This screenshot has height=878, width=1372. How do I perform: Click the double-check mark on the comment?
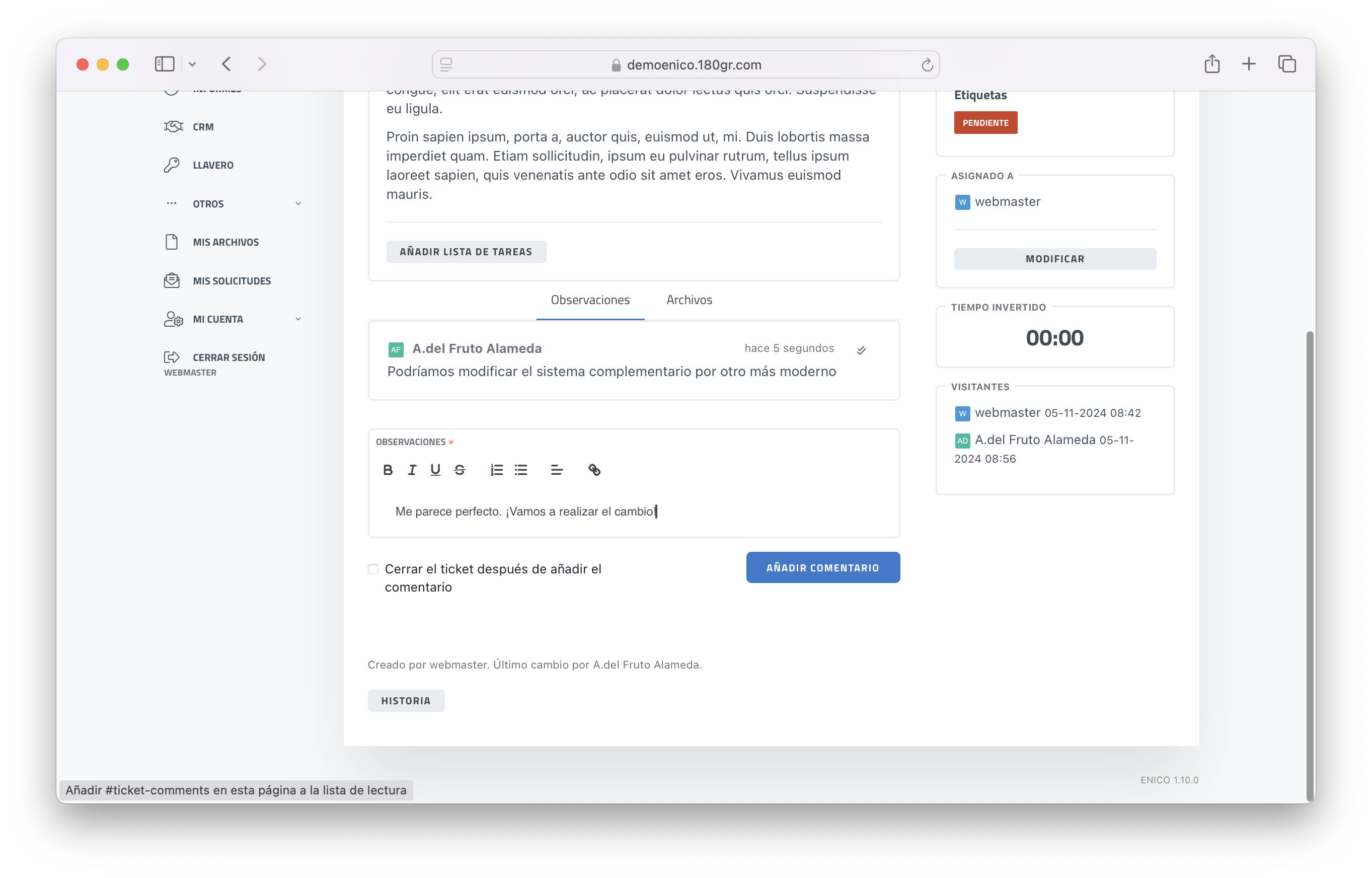click(x=861, y=350)
